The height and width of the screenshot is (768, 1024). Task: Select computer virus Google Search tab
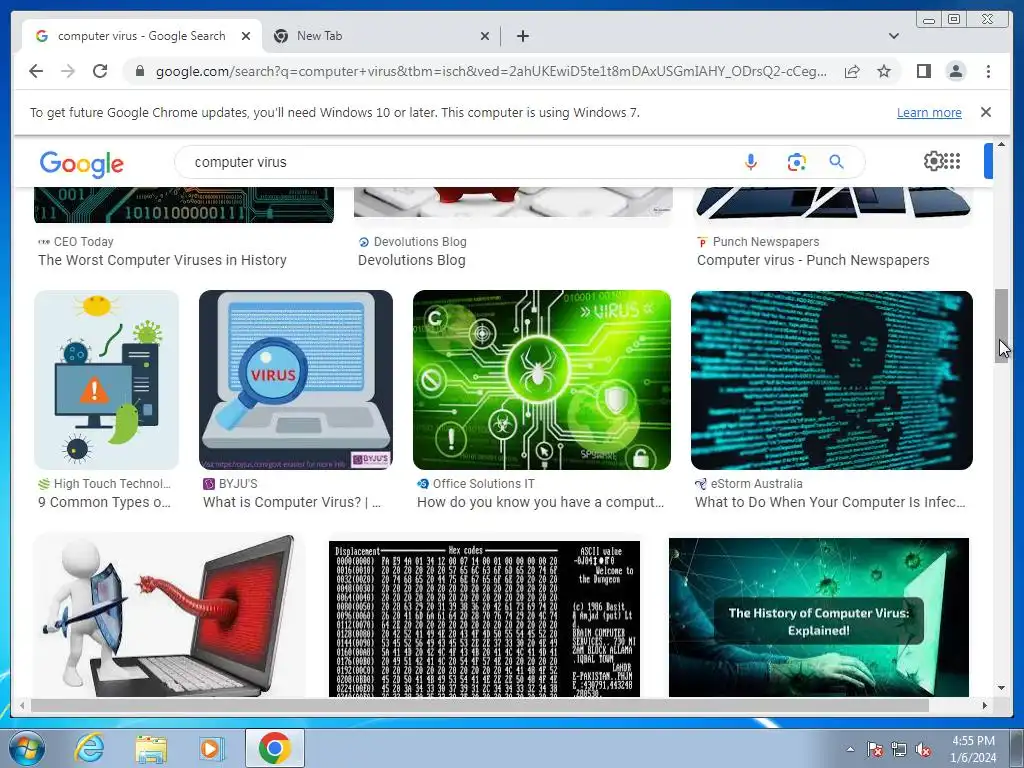(x=141, y=36)
